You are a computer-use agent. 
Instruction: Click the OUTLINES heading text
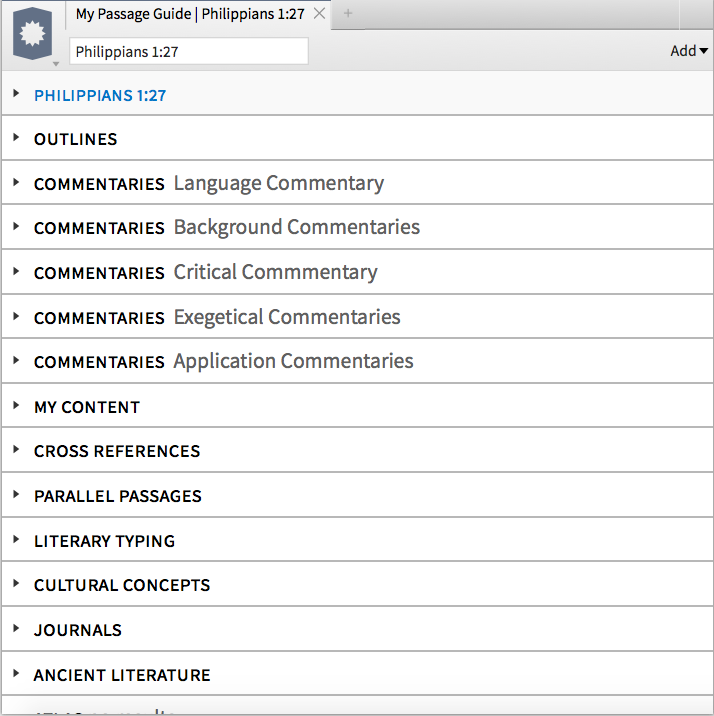point(76,139)
